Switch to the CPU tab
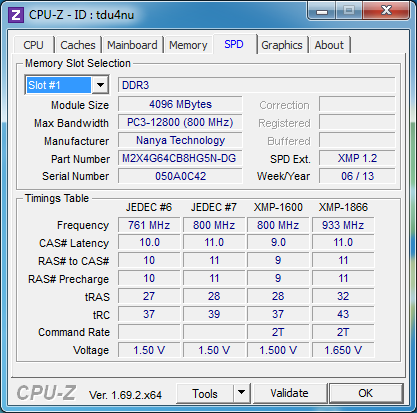Image resolution: width=417 pixels, height=413 pixels. coord(33,45)
